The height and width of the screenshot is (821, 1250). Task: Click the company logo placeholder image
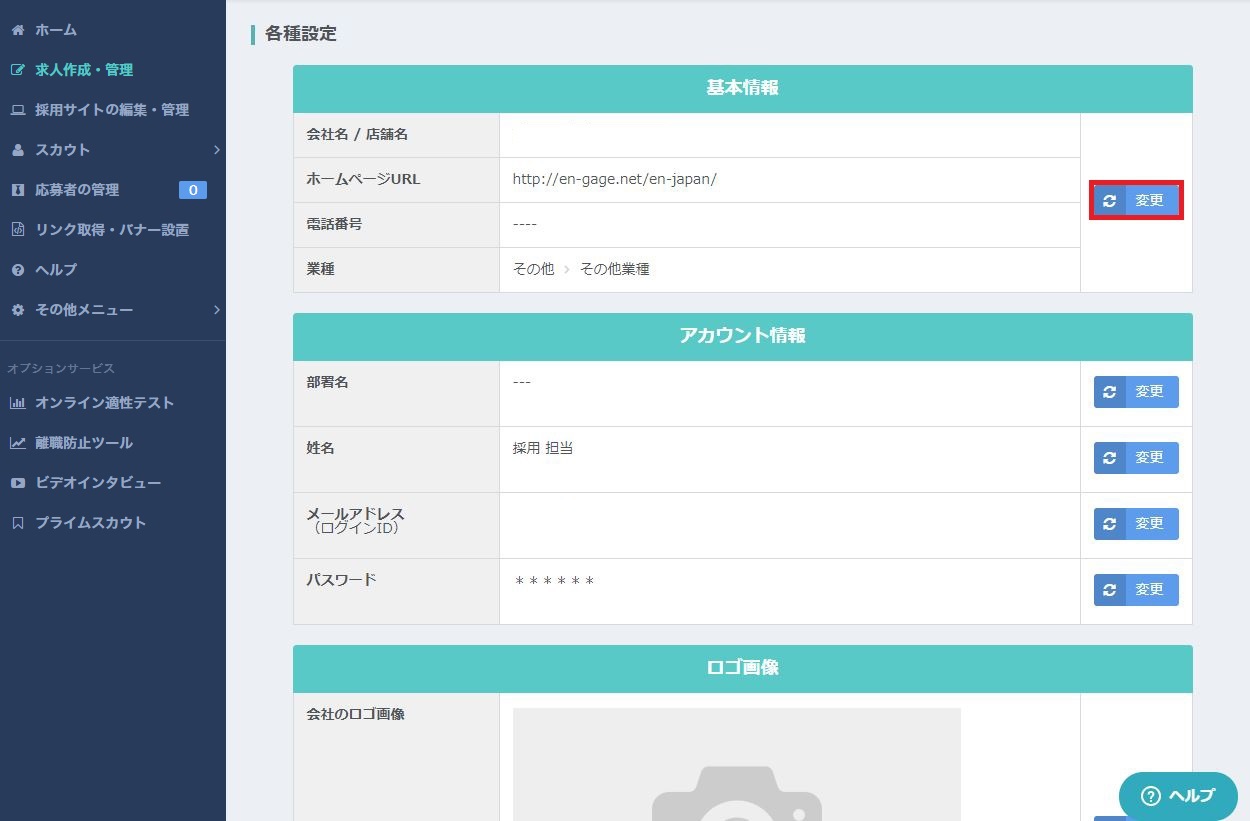(x=737, y=764)
